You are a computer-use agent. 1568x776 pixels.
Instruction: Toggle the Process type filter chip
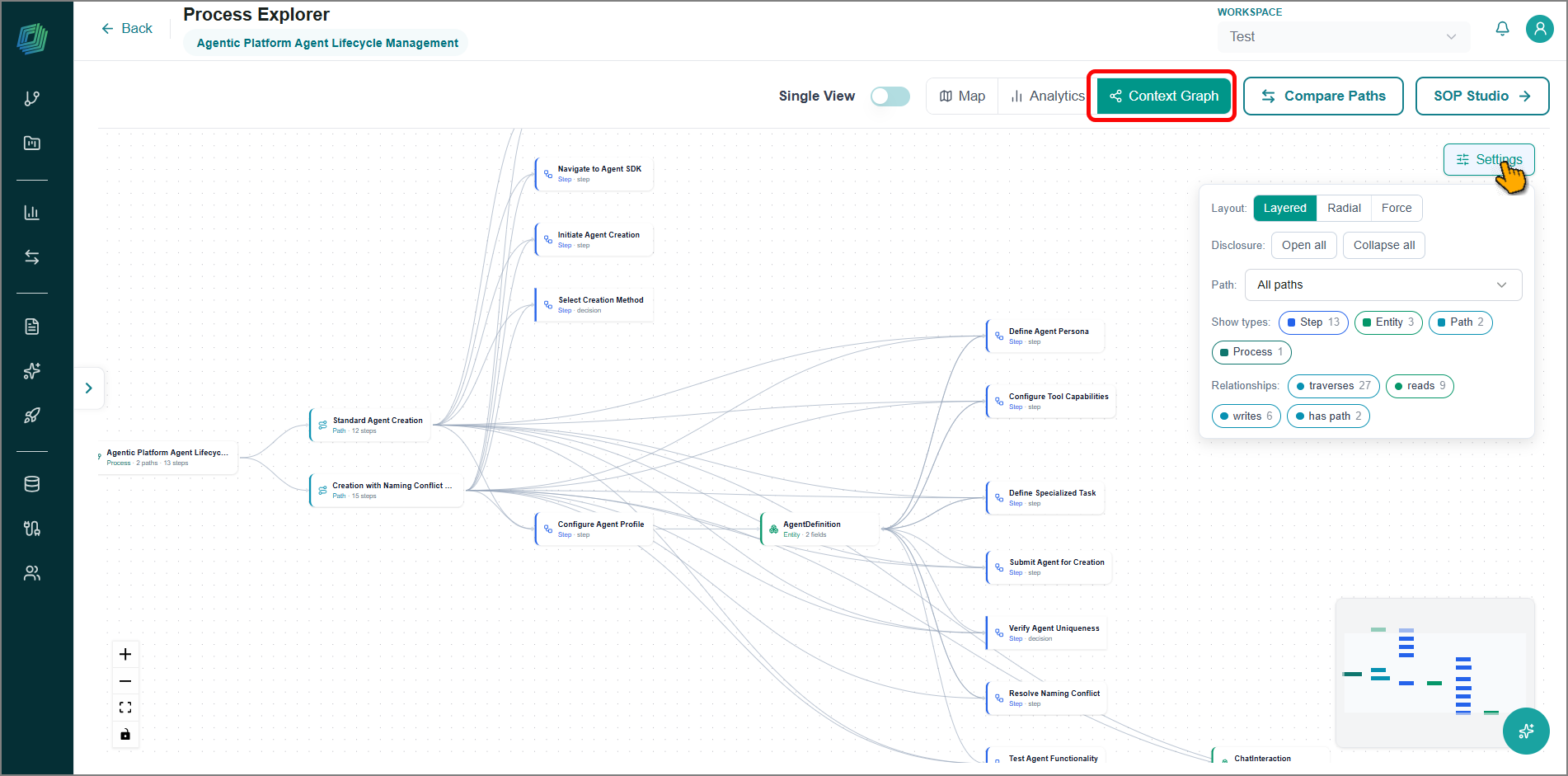[1251, 352]
